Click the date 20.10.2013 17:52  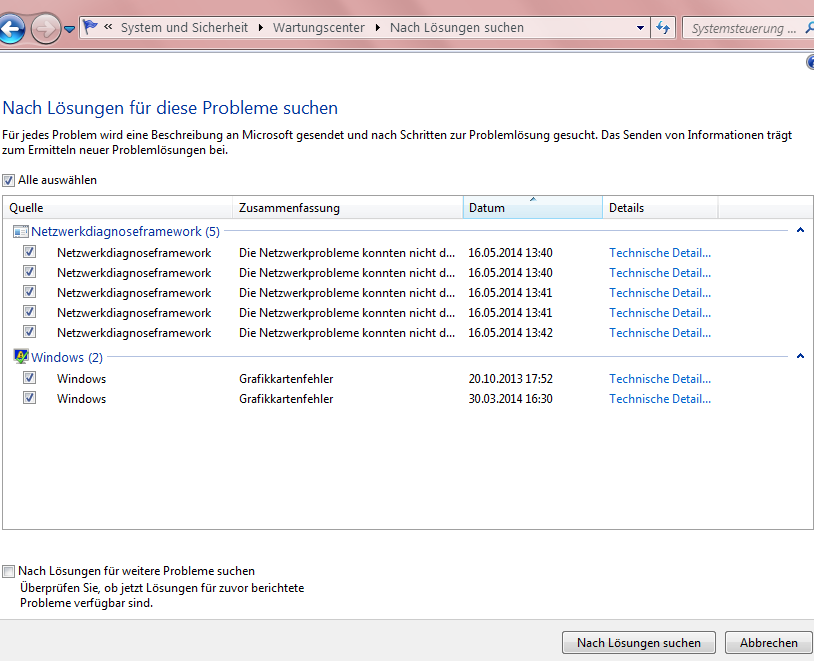point(510,379)
